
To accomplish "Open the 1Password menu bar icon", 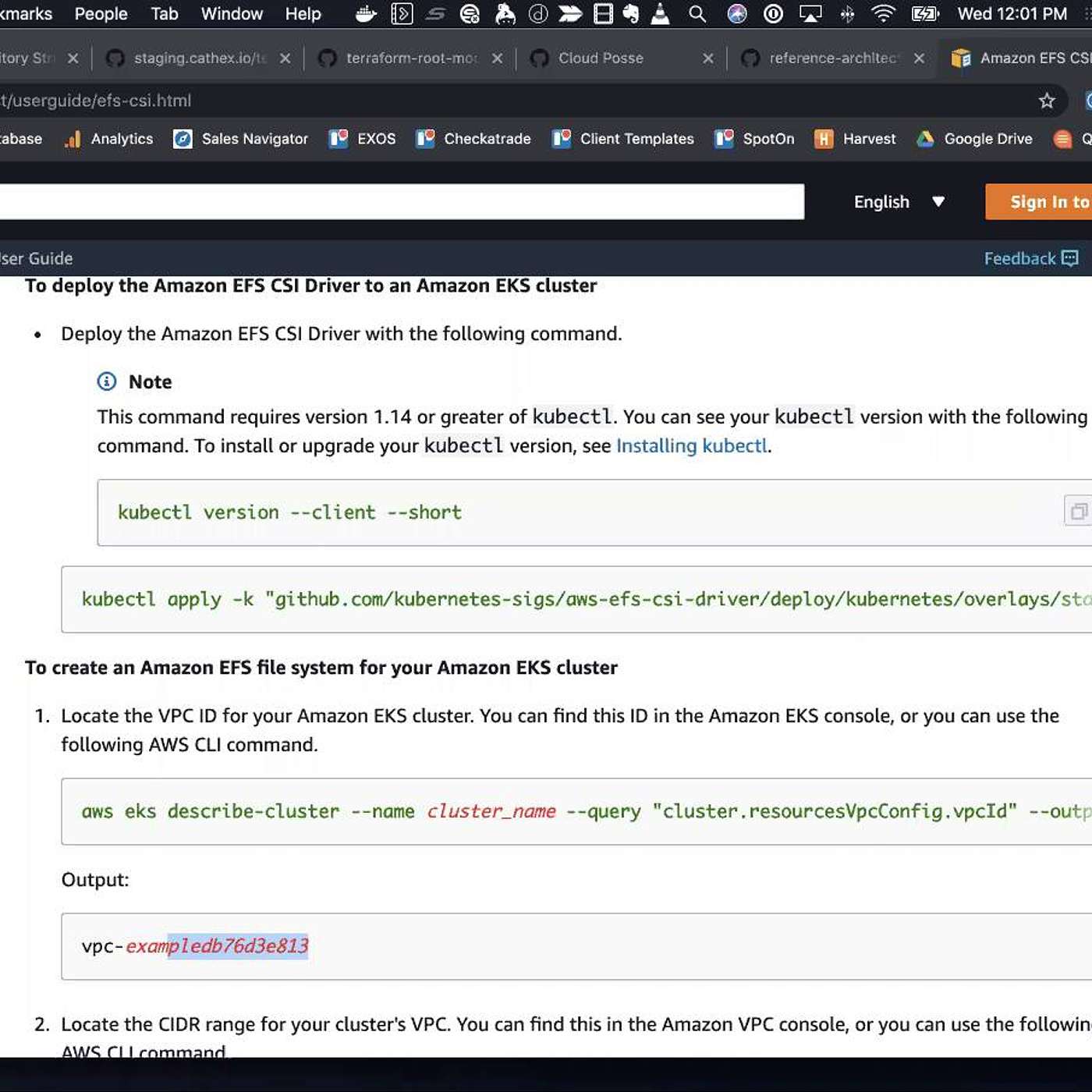I will coord(773,14).
